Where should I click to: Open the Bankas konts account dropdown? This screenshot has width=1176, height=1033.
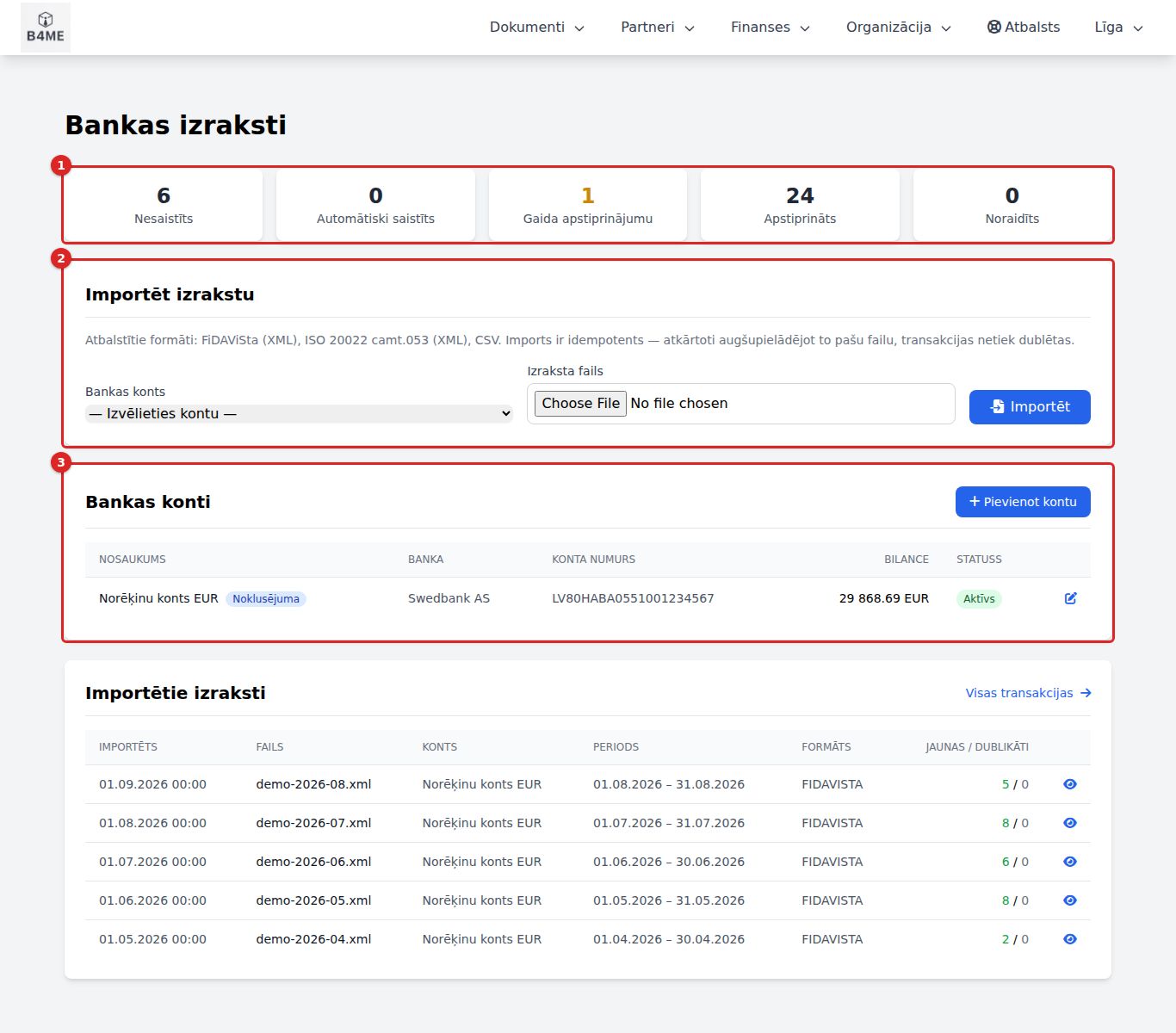tap(300, 414)
